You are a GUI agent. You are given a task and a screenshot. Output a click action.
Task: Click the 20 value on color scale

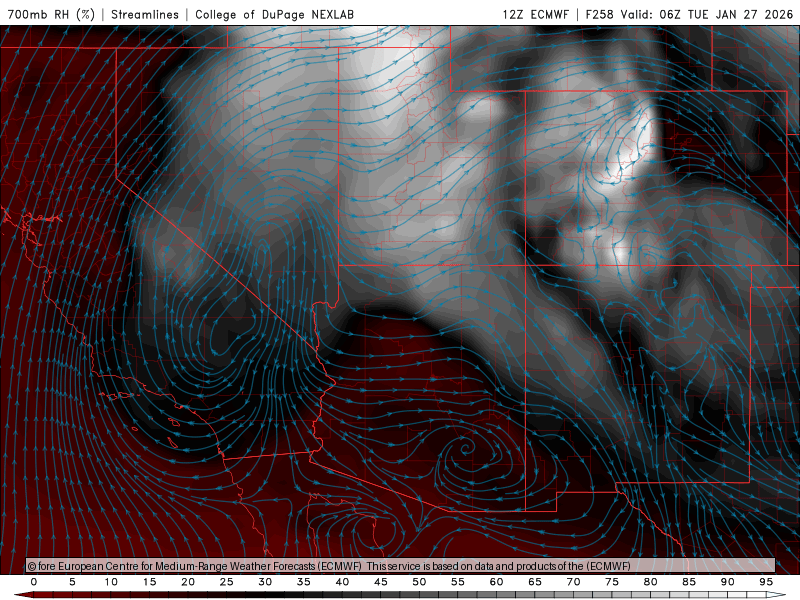click(x=188, y=582)
